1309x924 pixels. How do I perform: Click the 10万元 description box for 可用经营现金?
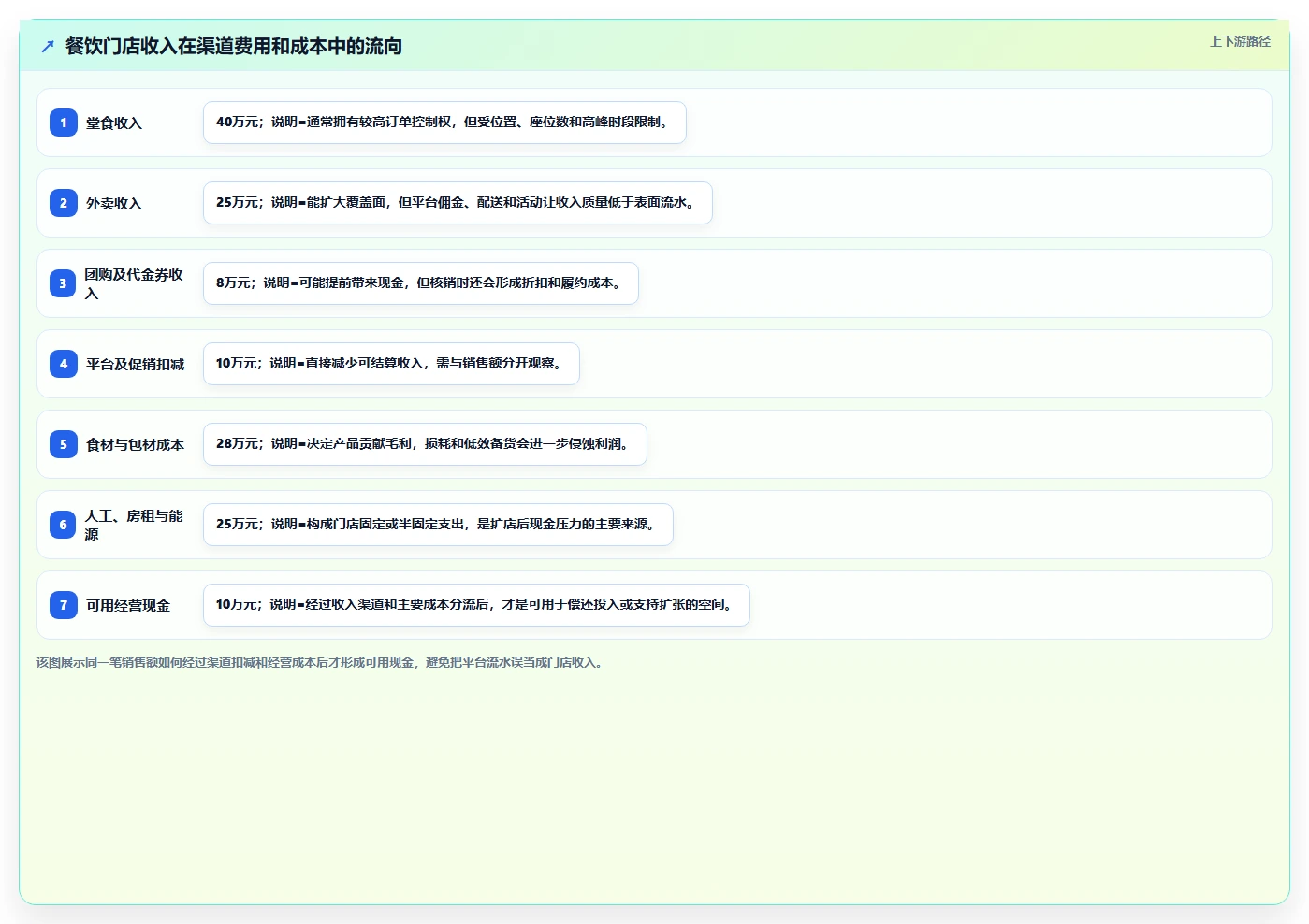pos(476,605)
